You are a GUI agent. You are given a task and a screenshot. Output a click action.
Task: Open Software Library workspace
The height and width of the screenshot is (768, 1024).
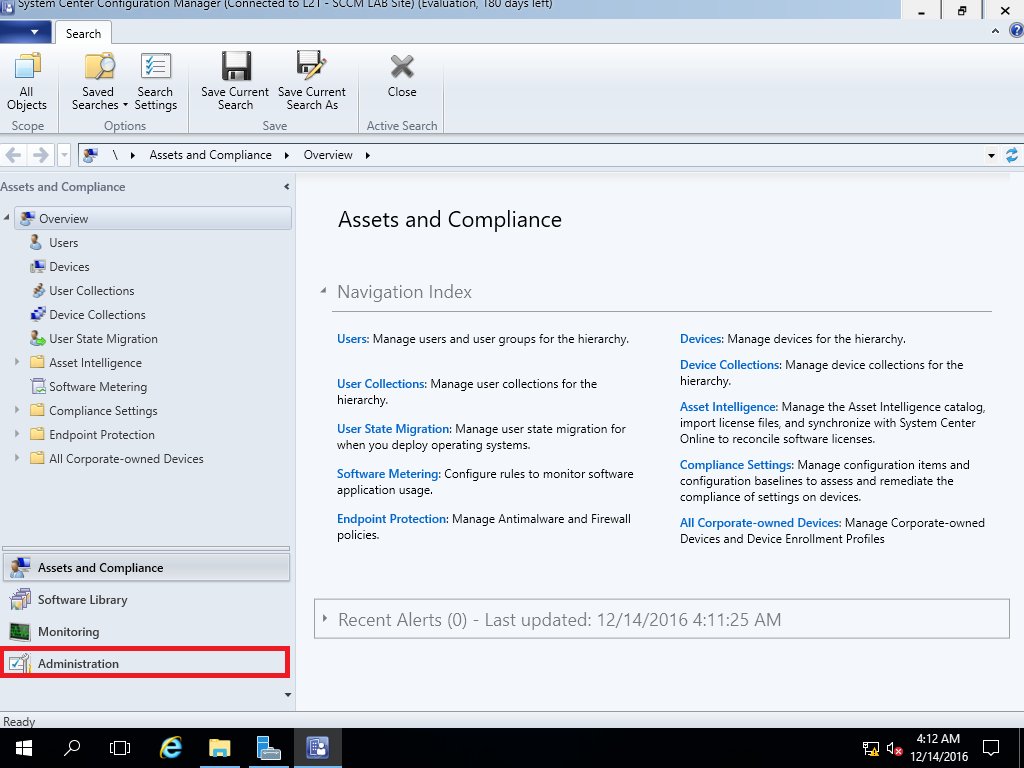click(146, 600)
